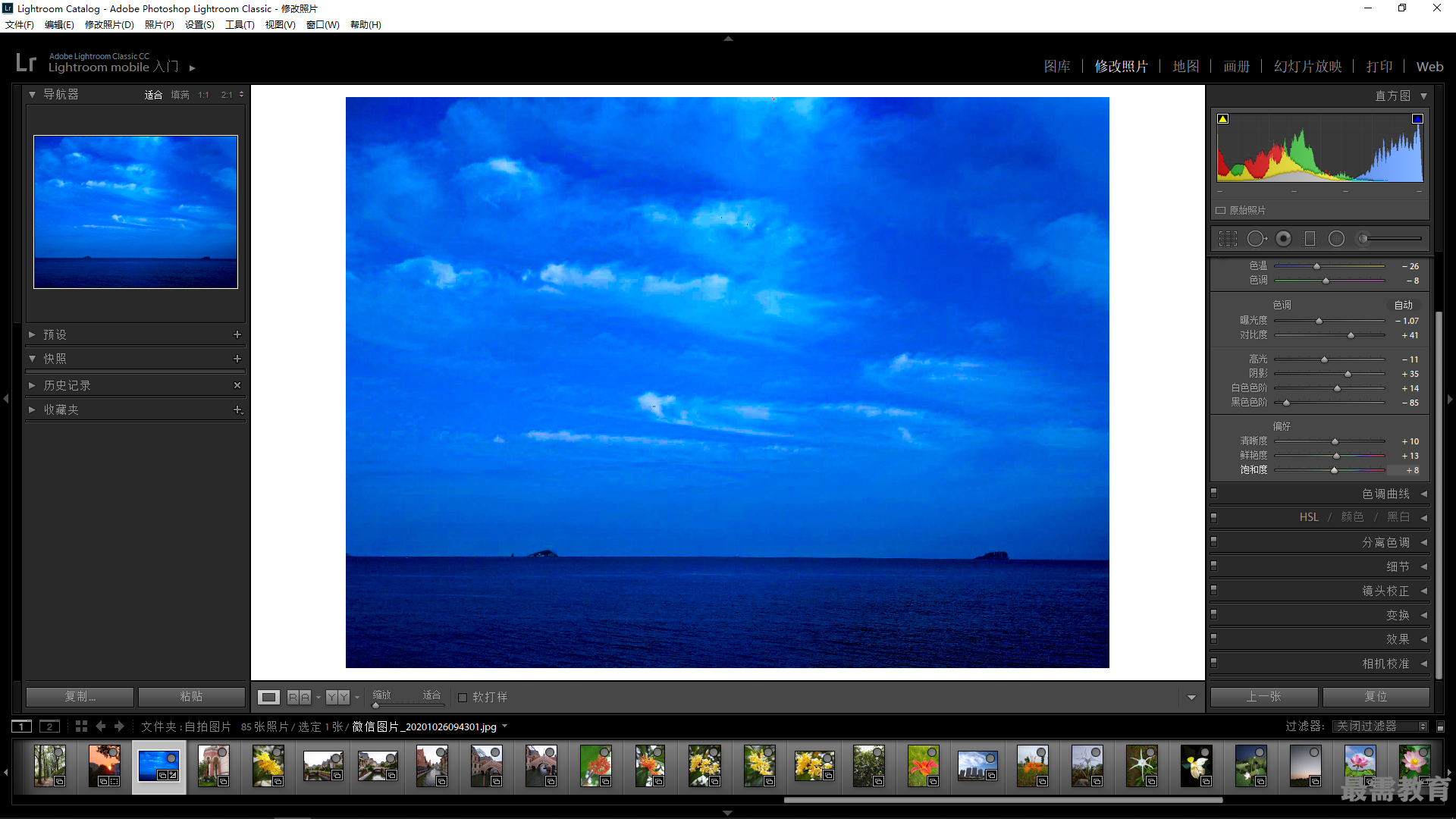The width and height of the screenshot is (1456, 819).
Task: Open the 修改照片(D) menu
Action: point(109,25)
